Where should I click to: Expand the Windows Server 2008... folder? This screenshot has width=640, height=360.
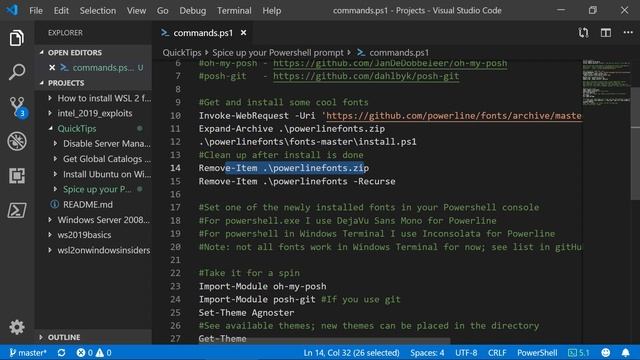pyautogui.click(x=93, y=220)
